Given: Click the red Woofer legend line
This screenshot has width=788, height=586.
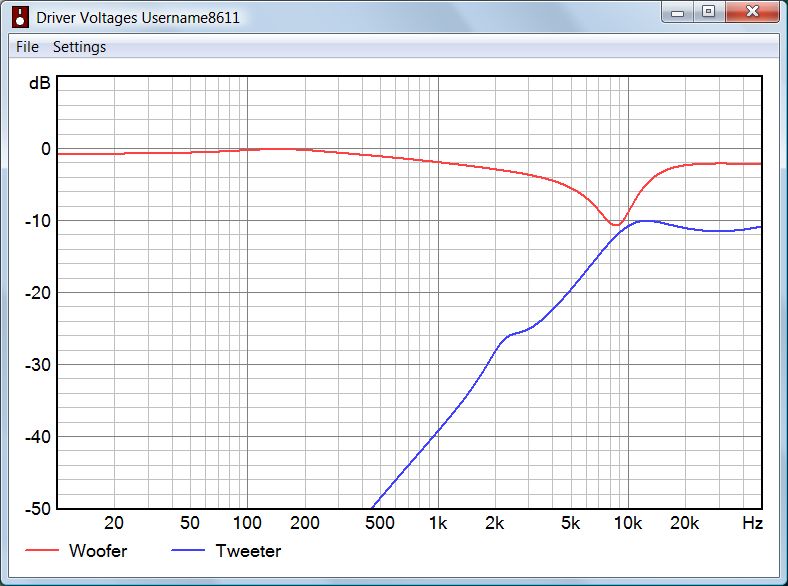Looking at the screenshot, I should [x=42, y=550].
